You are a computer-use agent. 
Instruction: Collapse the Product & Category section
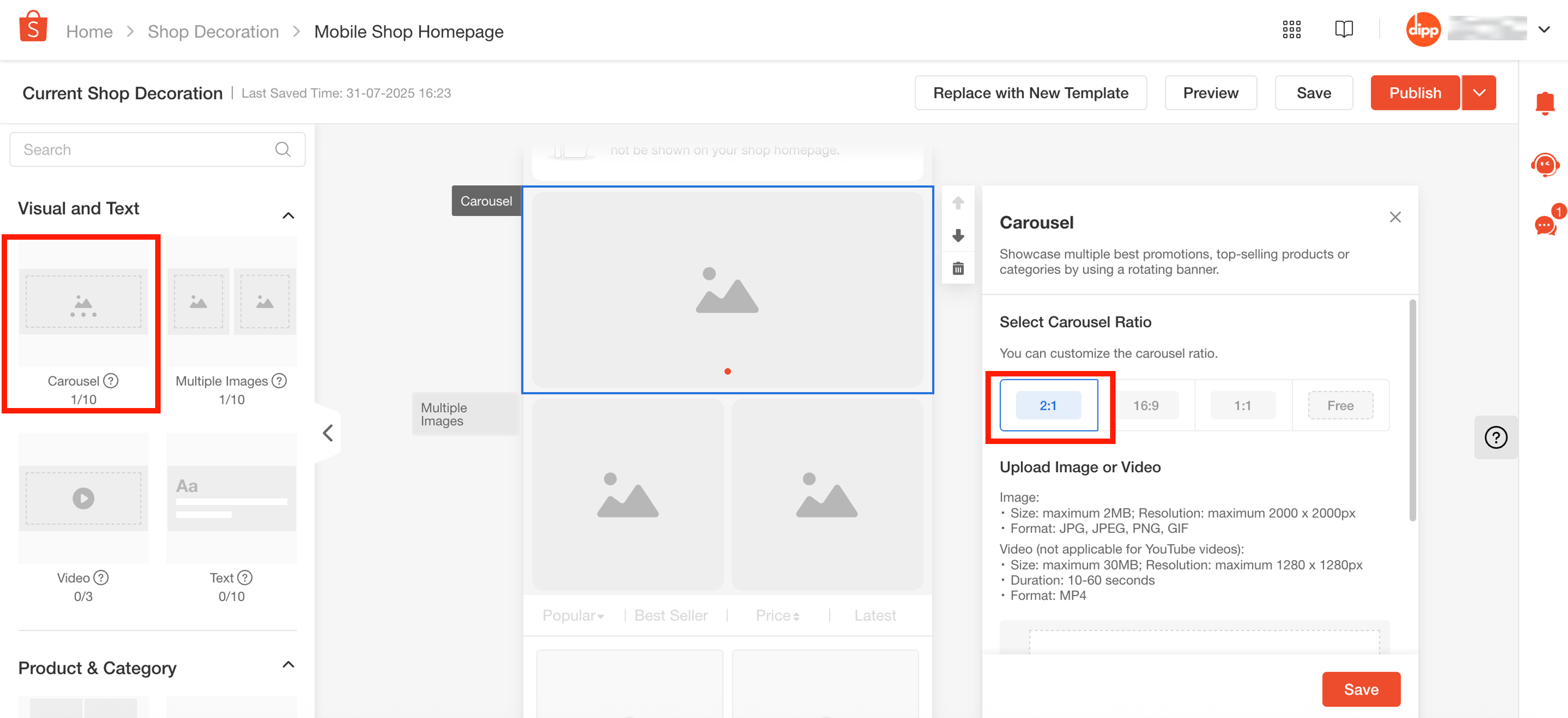[x=288, y=665]
